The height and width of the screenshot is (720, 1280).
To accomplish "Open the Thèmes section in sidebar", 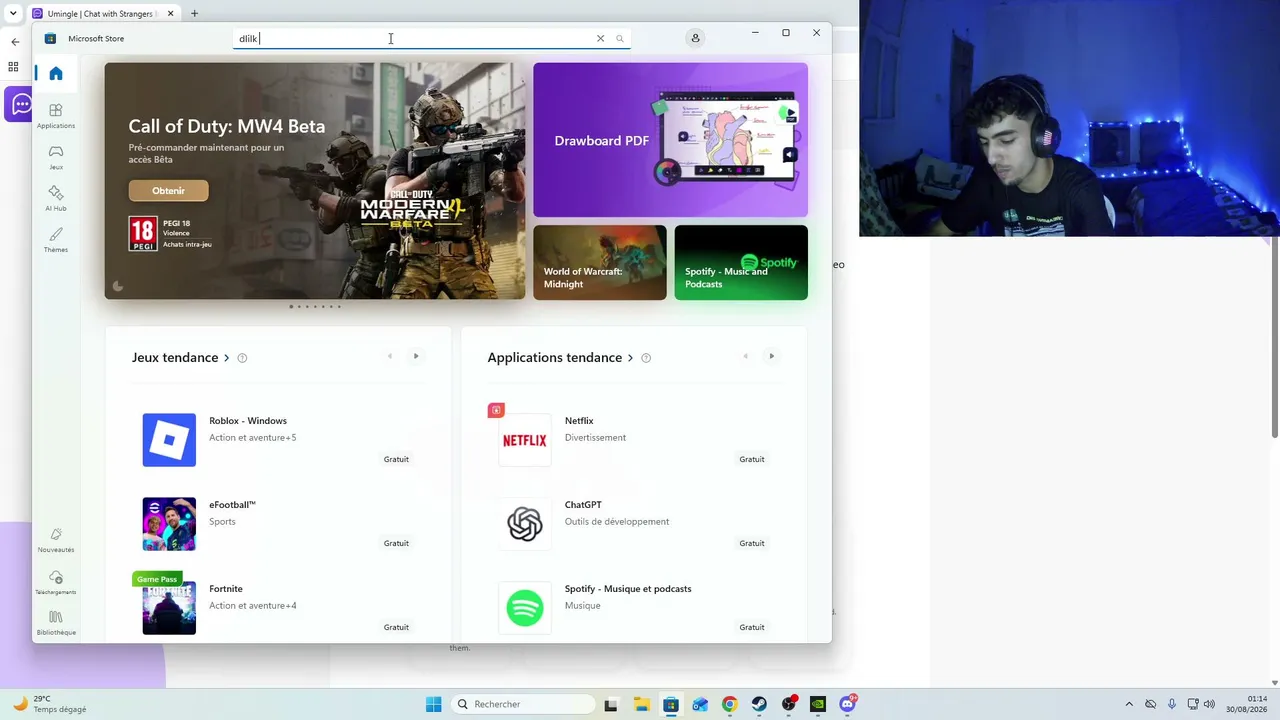I will (56, 240).
